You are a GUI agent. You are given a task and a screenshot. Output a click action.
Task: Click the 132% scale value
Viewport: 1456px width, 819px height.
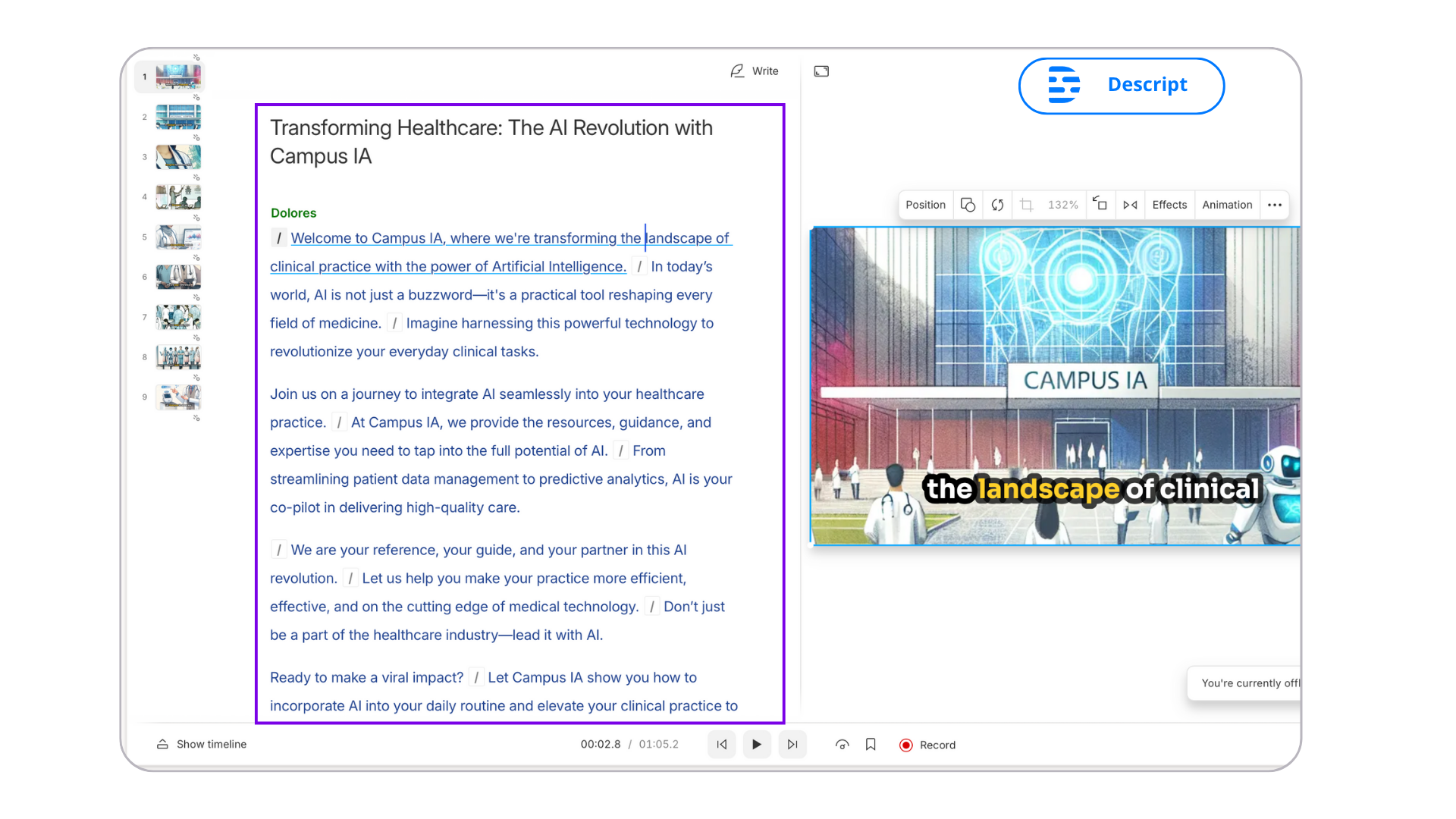[x=1063, y=205]
